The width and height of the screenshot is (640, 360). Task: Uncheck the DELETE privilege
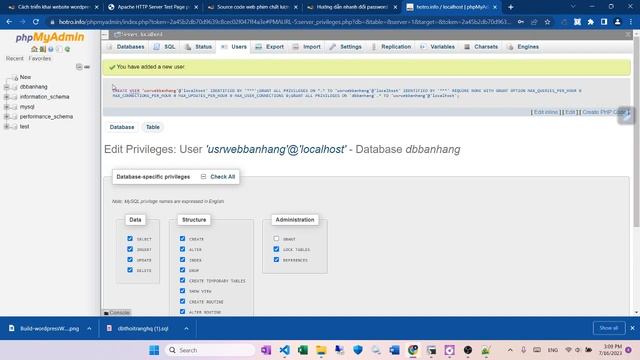click(130, 270)
